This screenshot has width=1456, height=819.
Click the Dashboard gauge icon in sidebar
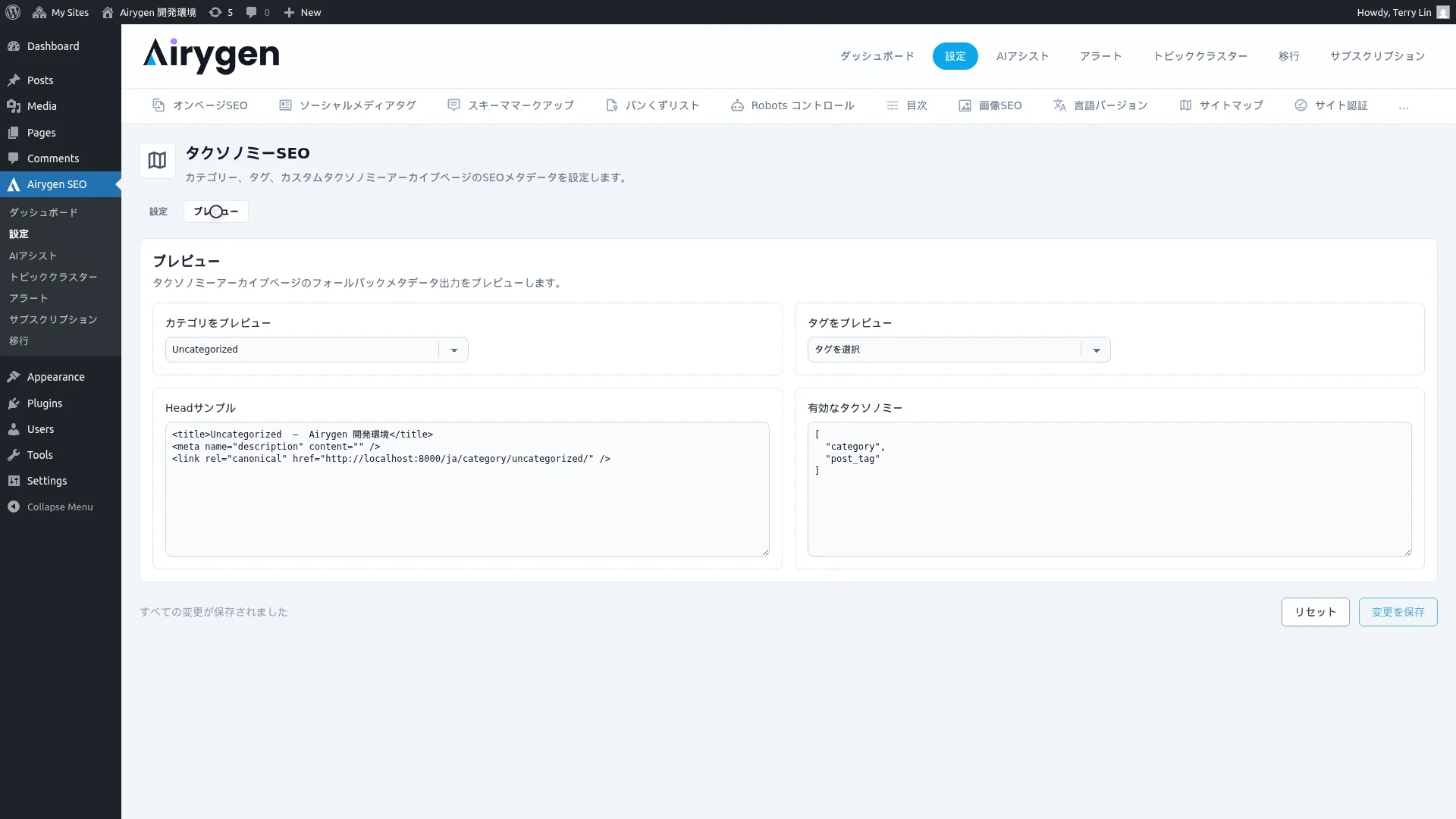[14, 46]
